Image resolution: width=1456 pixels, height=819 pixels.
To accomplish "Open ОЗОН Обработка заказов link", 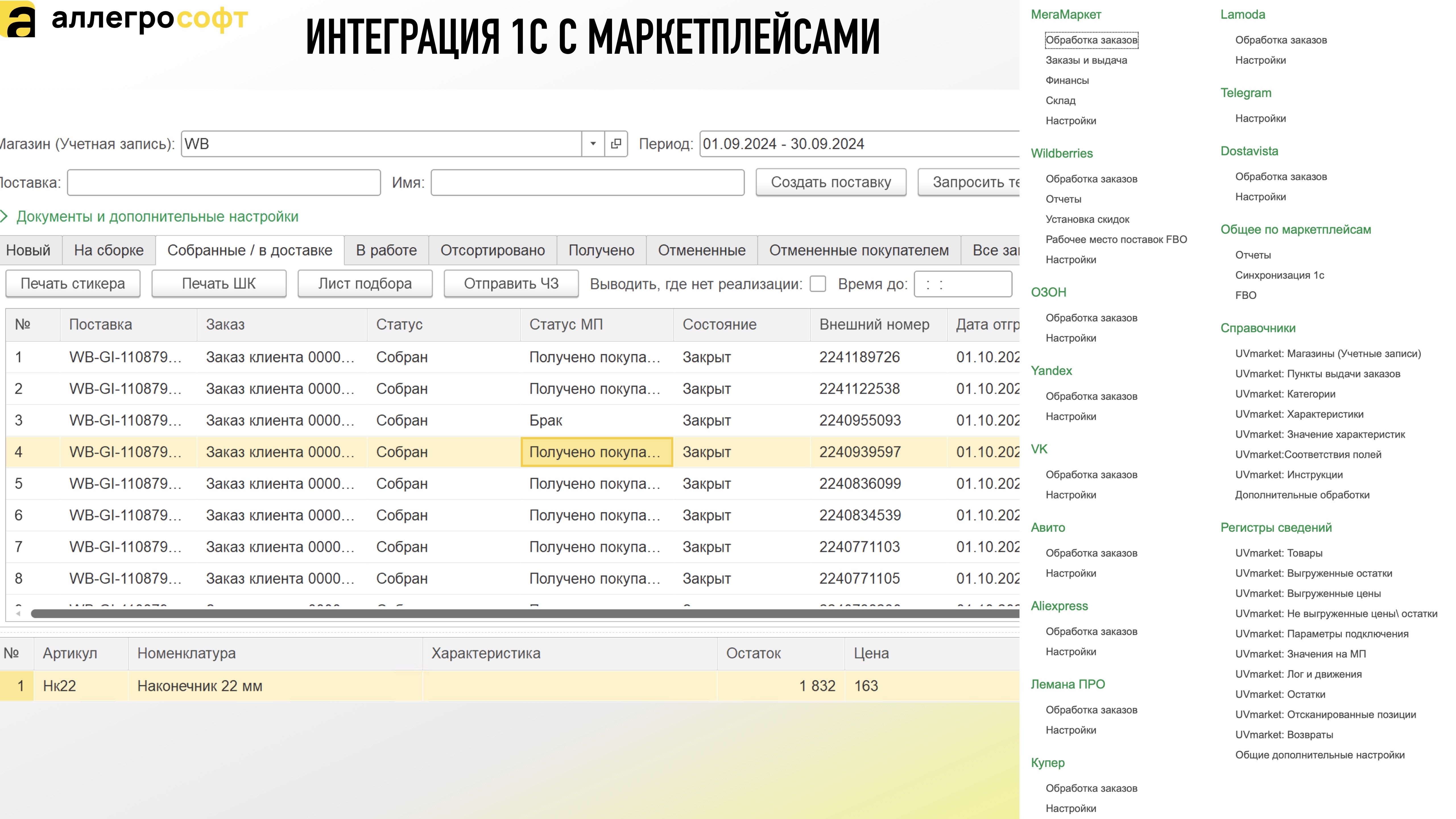I will pos(1091,318).
